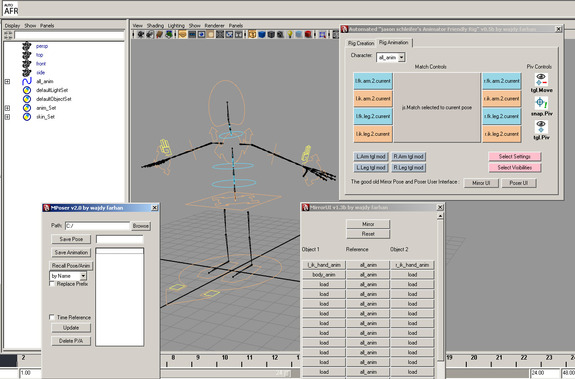Click the tgl.Move eye icon in Piv Controls

(x=541, y=79)
